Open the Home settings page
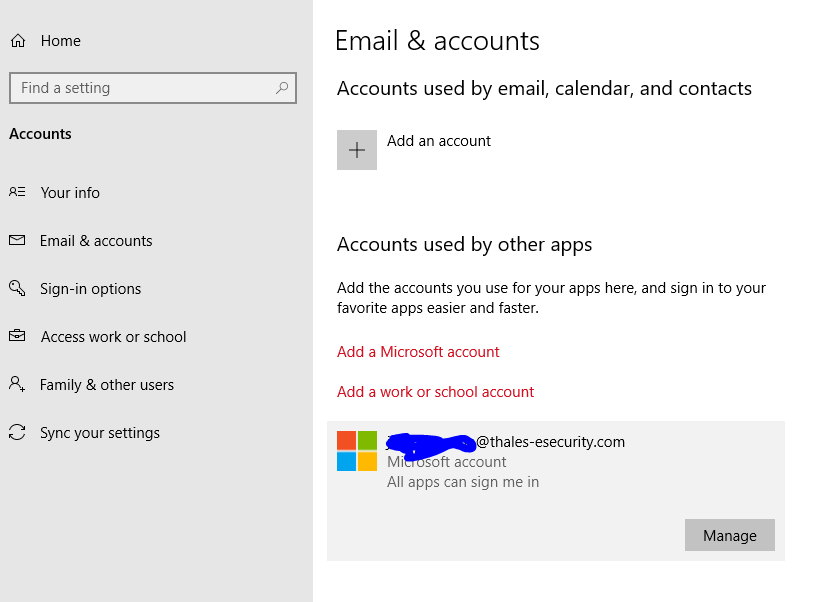 (x=61, y=41)
